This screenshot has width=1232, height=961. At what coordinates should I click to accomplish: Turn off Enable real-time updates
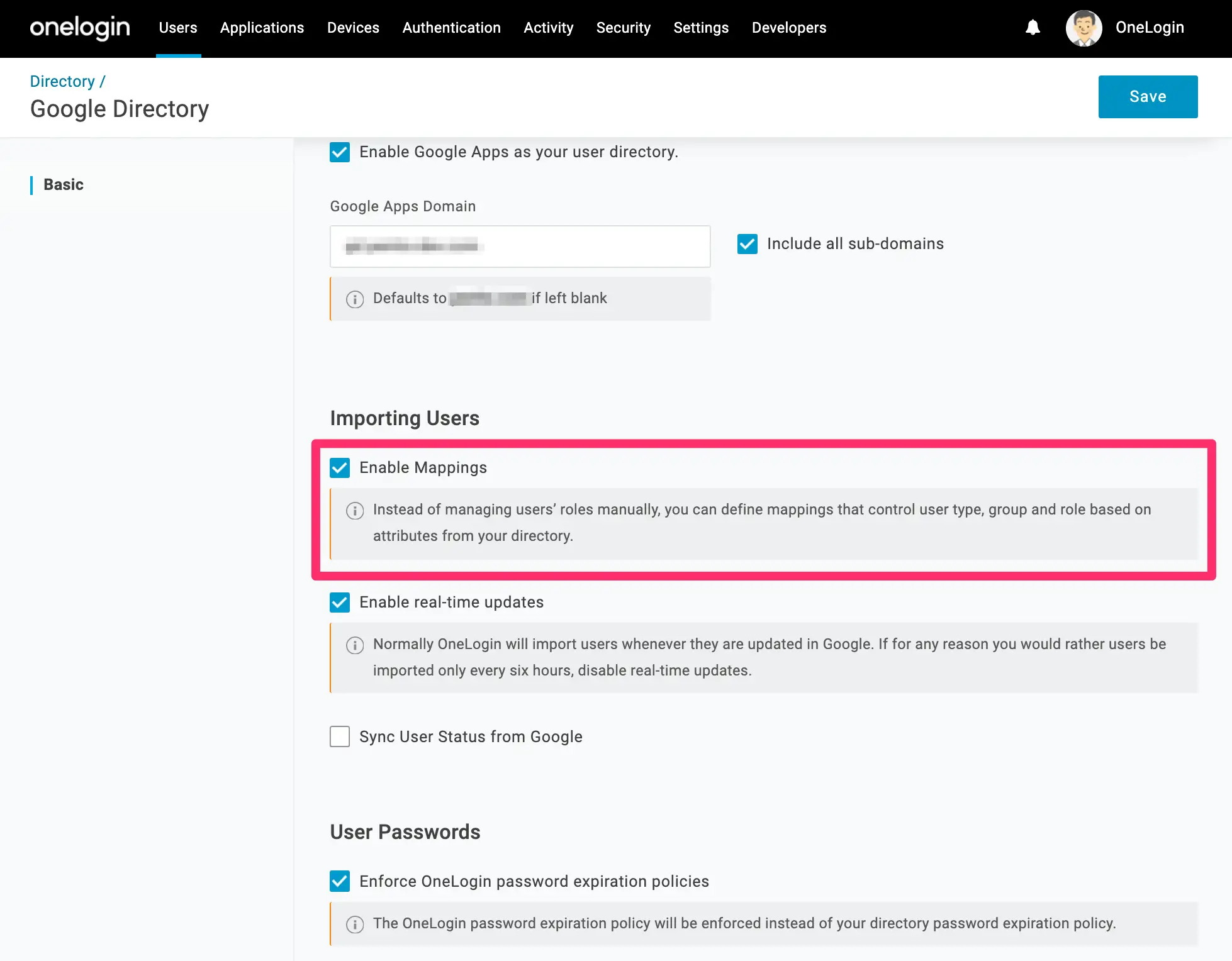point(340,603)
